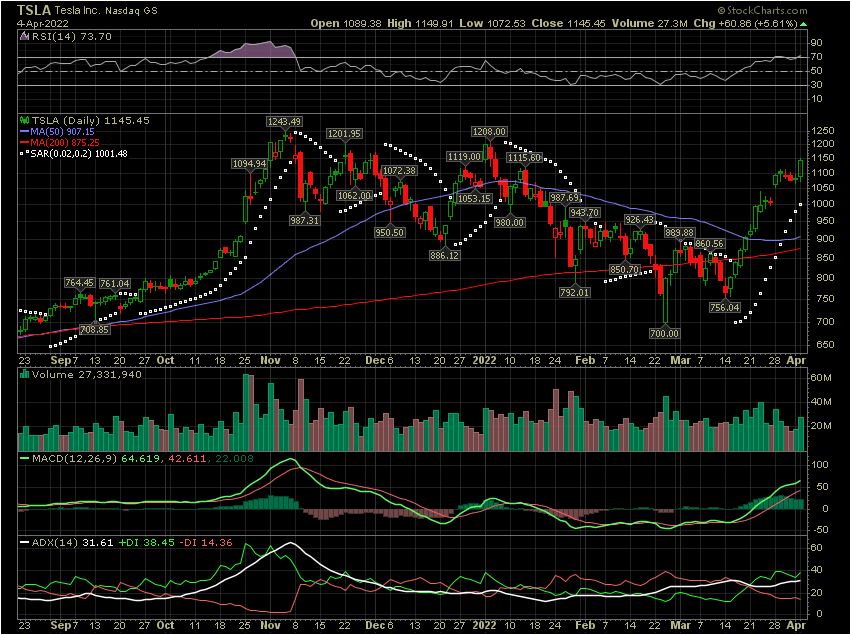850x635 pixels.
Task: Click the '1201.95' price label
Action: pyautogui.click(x=344, y=133)
